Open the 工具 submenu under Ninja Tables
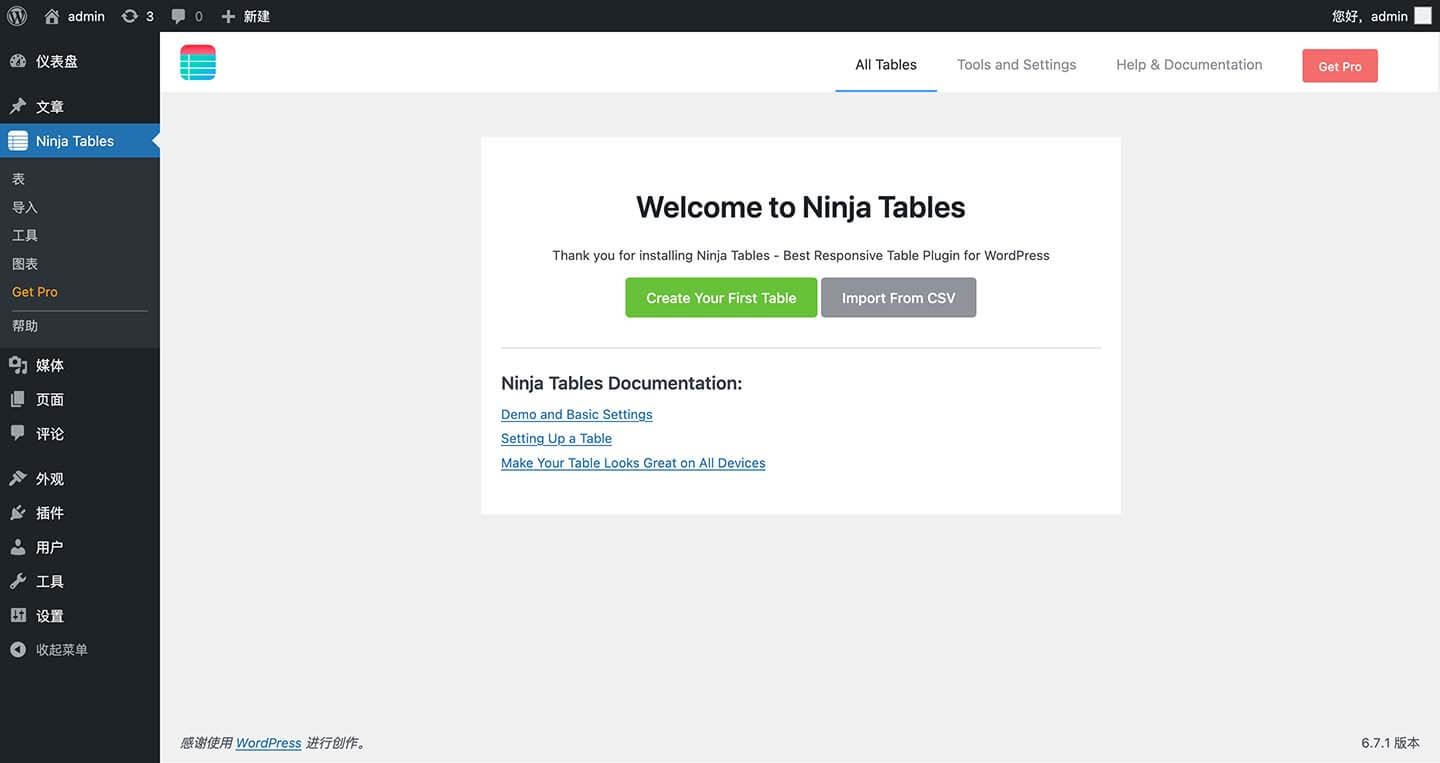The image size is (1440, 763). 25,235
